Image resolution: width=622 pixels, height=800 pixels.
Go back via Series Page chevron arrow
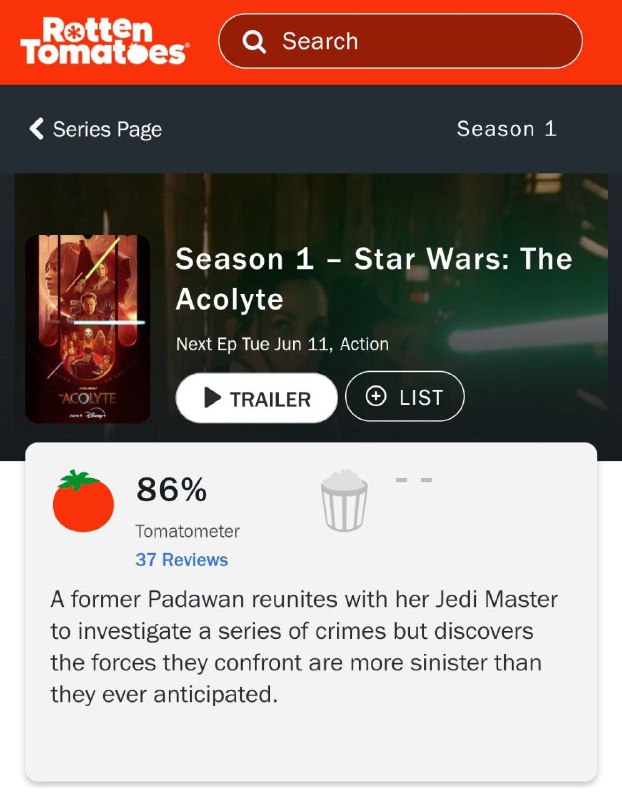(36, 129)
